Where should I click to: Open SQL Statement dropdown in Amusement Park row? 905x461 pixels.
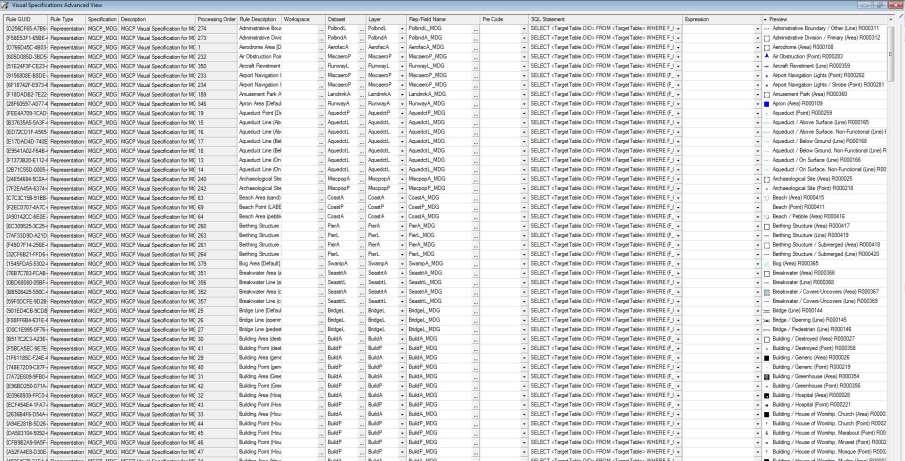click(x=678, y=94)
